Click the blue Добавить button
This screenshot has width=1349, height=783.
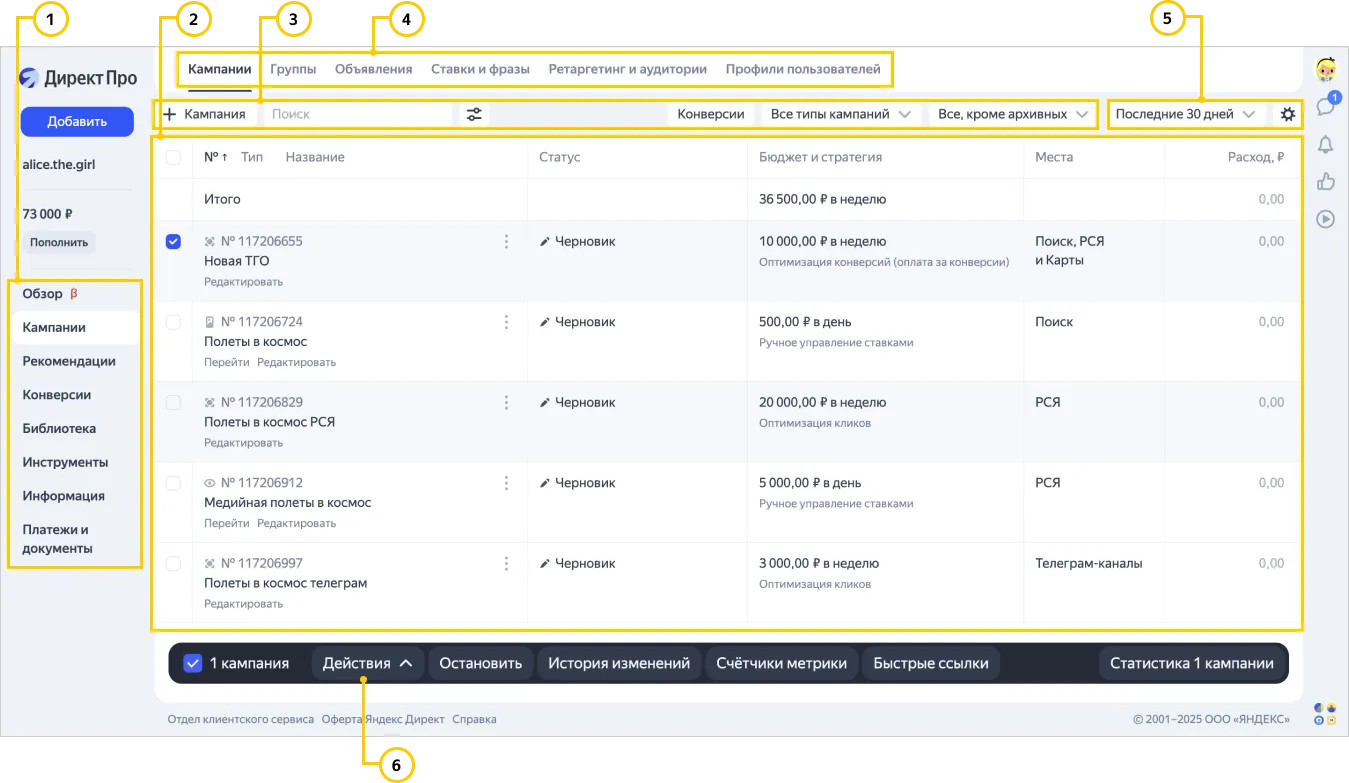77,122
